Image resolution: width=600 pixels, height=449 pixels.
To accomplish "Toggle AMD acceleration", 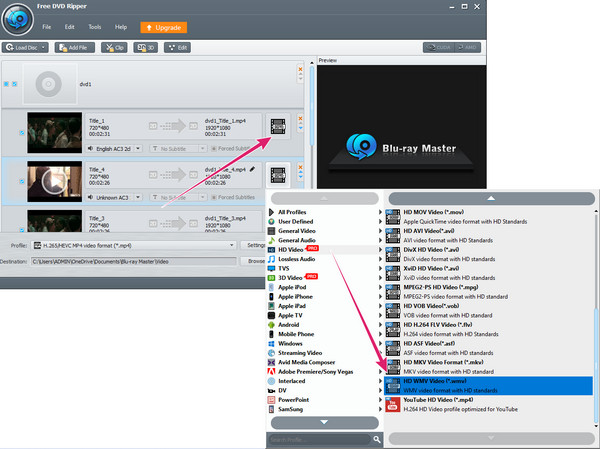I will (x=467, y=47).
